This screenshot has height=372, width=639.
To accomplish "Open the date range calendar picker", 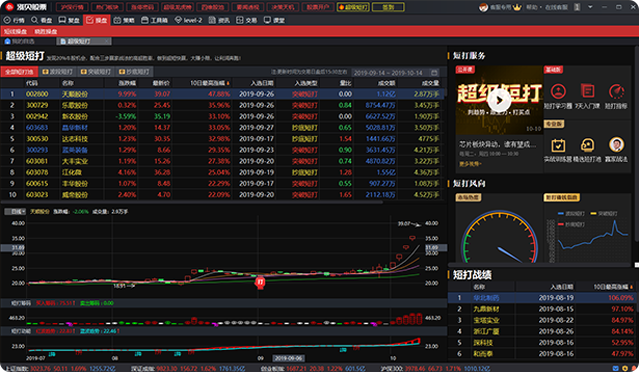I will [434, 73].
